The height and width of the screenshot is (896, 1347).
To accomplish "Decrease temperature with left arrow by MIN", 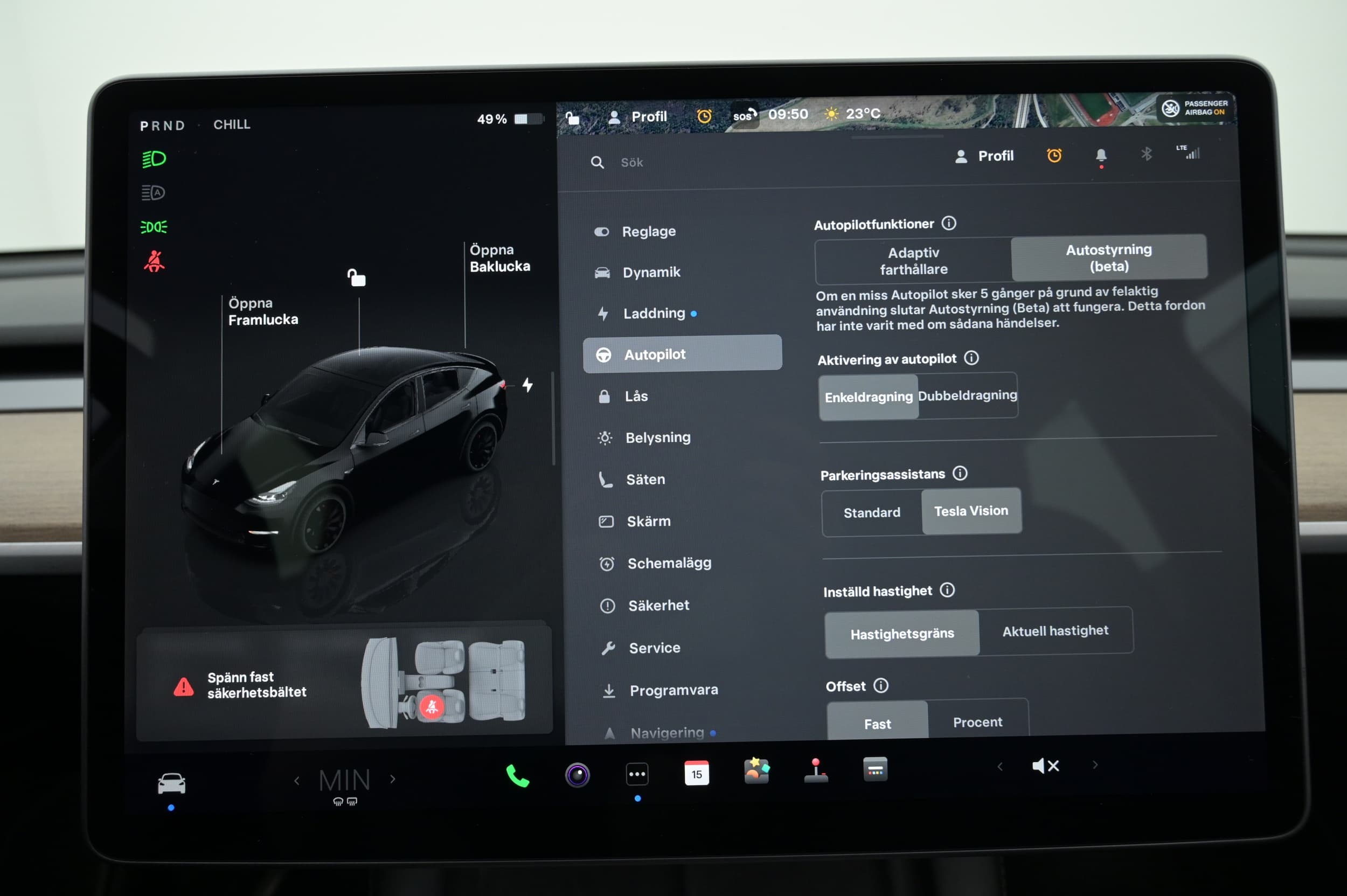I will [296, 781].
